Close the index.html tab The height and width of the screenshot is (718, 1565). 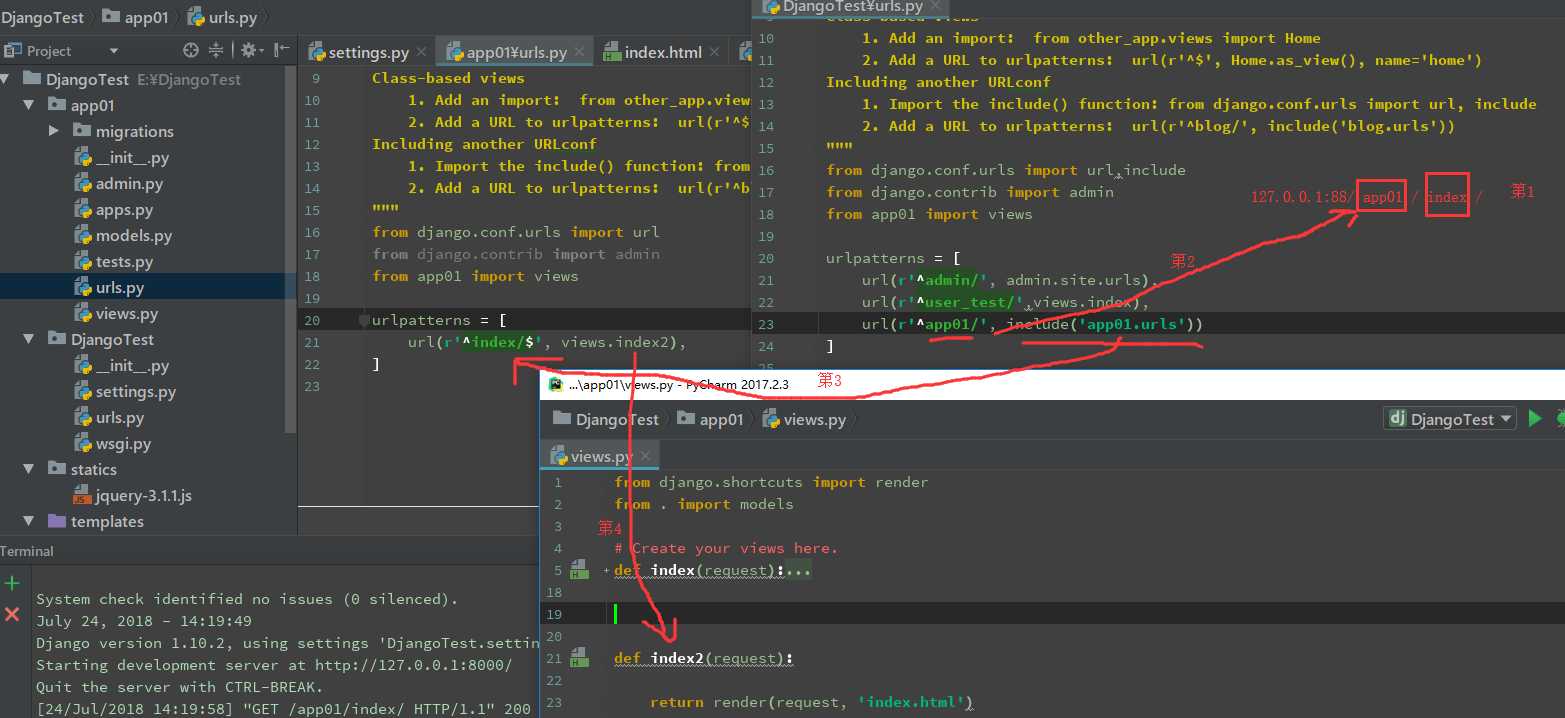point(716,53)
